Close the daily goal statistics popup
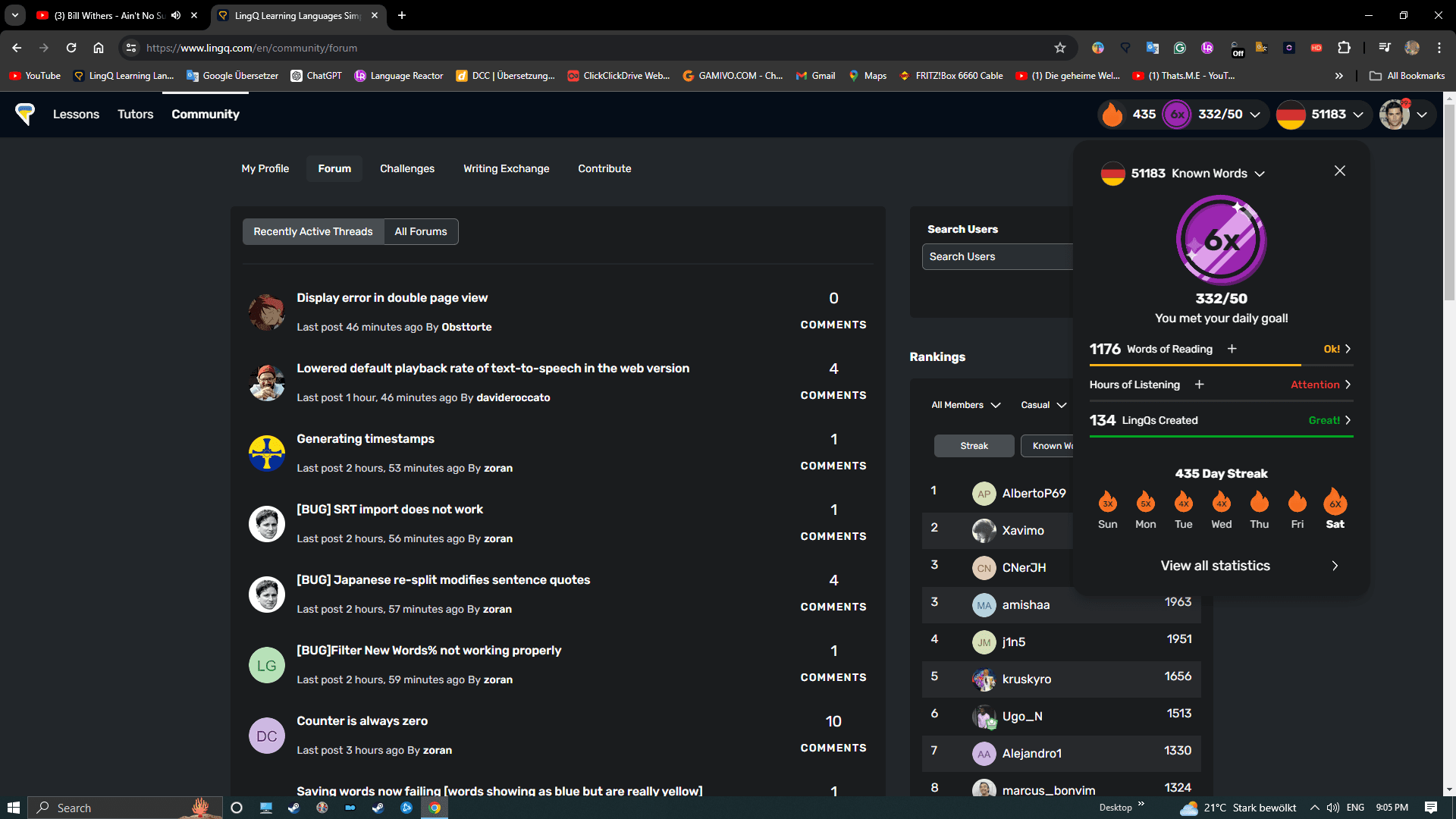This screenshot has height=819, width=1456. (1340, 171)
